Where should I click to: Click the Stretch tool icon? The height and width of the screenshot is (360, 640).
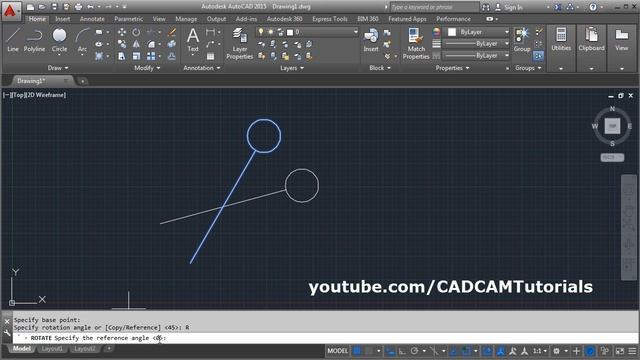click(x=122, y=56)
